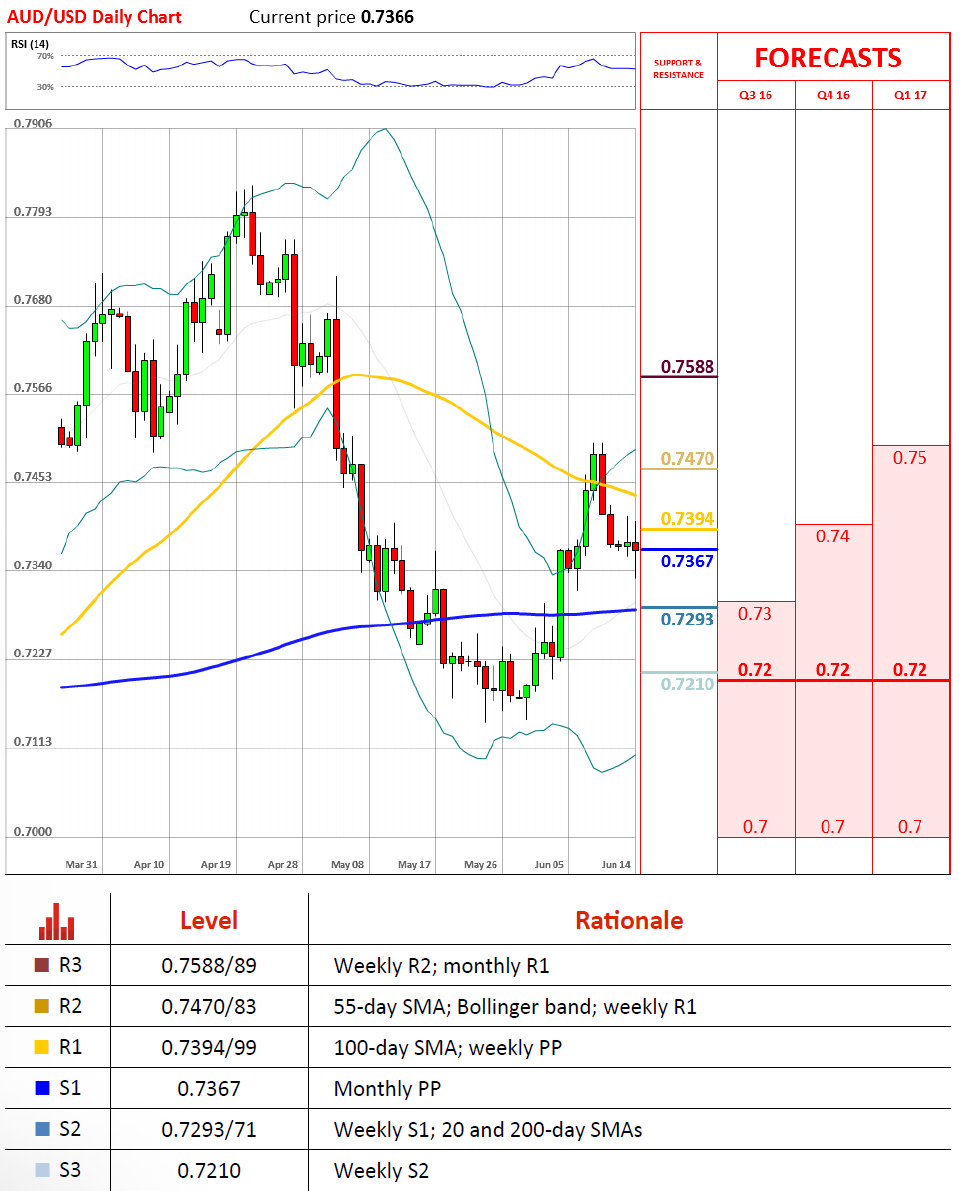Click the Rationale column header
Viewport: 963px width, 1191px height.
click(629, 921)
